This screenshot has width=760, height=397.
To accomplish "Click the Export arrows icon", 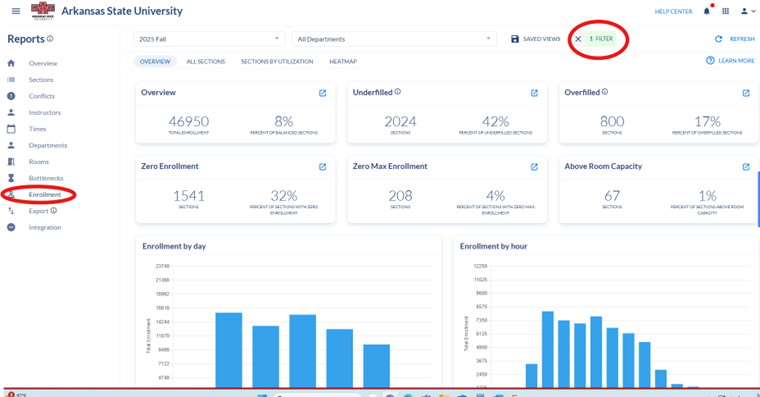I will pos(11,211).
